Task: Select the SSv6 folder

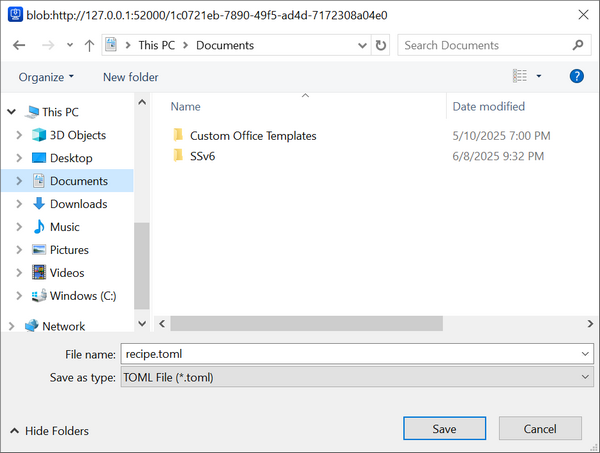Action: 202,156
